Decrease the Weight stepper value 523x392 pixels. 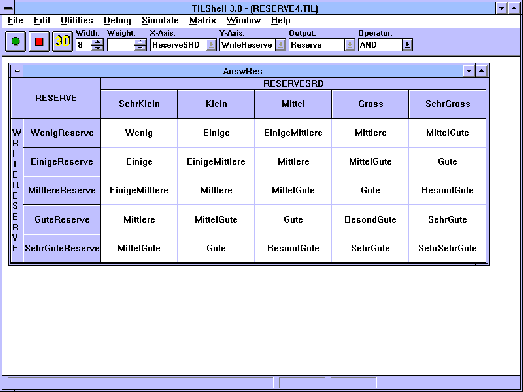point(140,48)
